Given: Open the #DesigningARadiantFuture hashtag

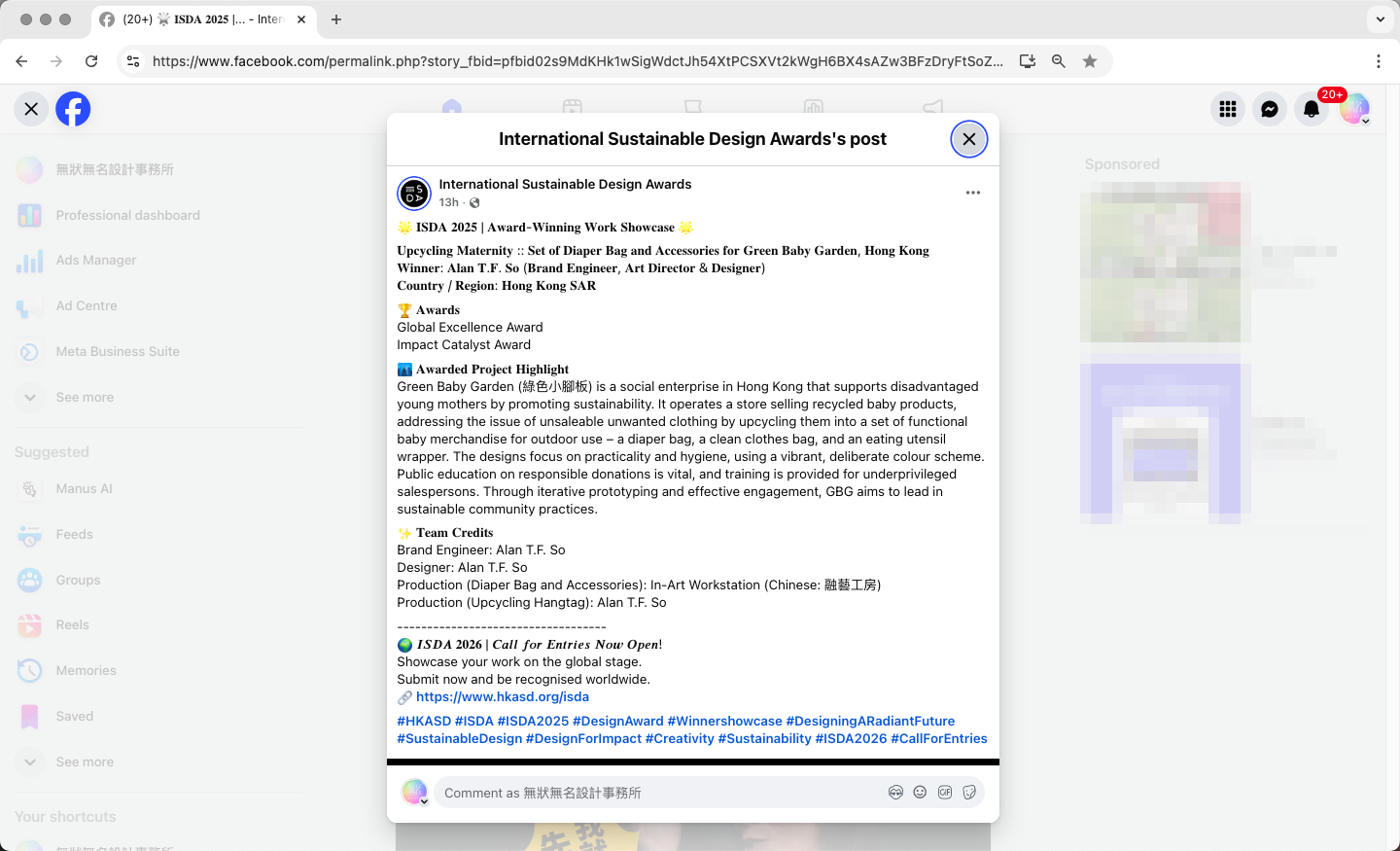Looking at the screenshot, I should (x=870, y=721).
